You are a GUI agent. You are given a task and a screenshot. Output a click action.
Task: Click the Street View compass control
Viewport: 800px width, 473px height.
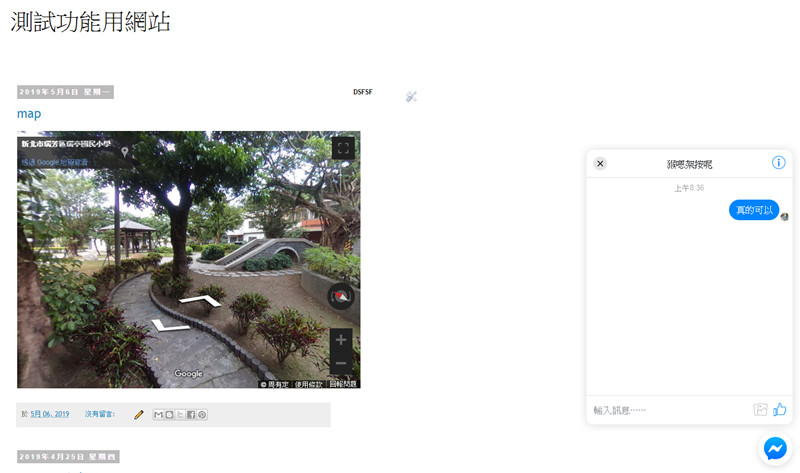(341, 296)
